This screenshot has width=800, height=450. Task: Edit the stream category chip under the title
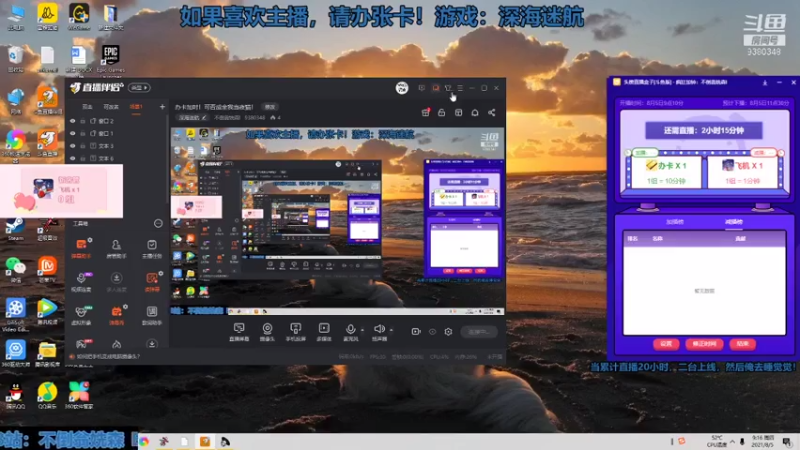192,118
